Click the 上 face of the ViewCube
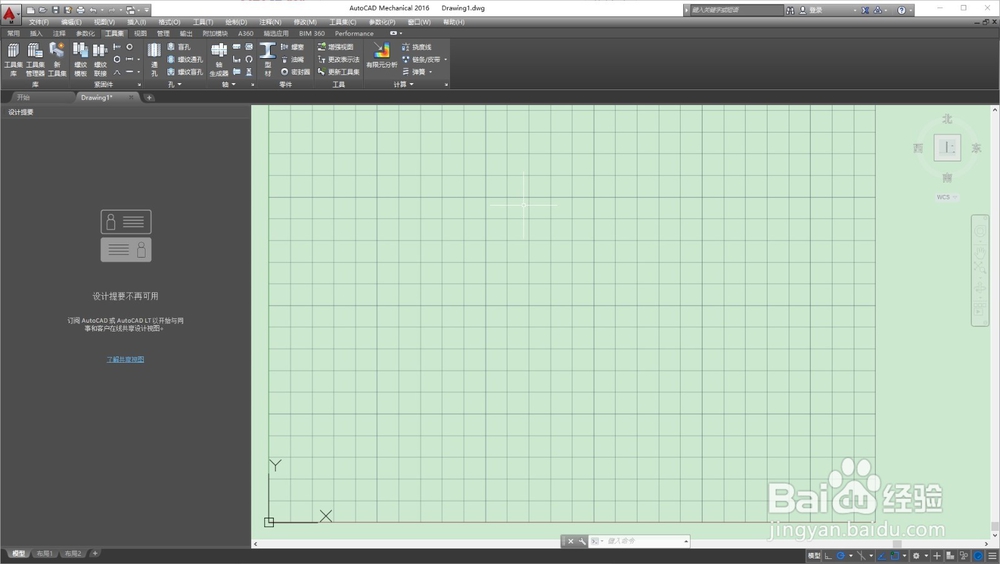Image resolution: width=1000 pixels, height=564 pixels. point(947,148)
